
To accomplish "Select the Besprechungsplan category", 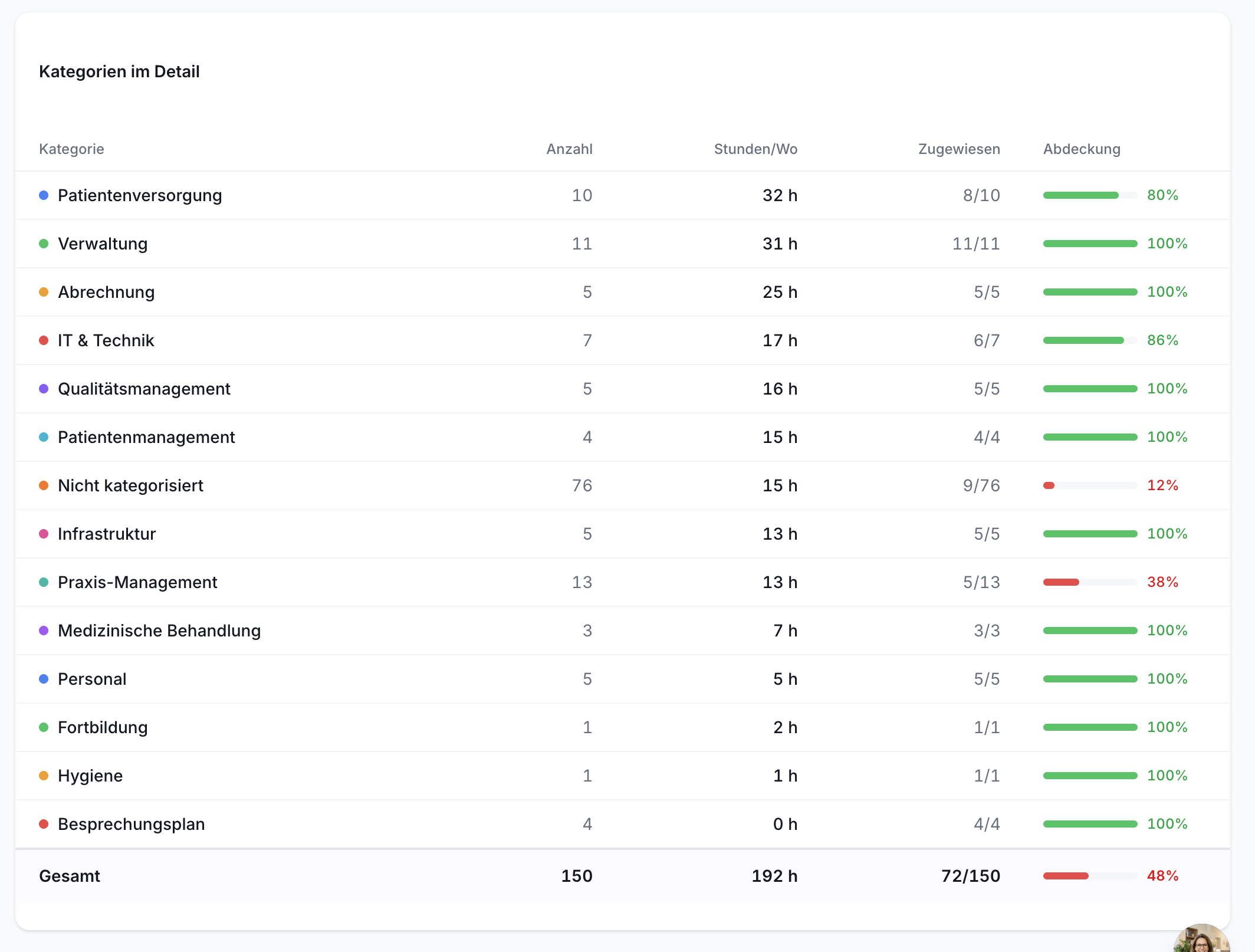I will pyautogui.click(x=132, y=824).
